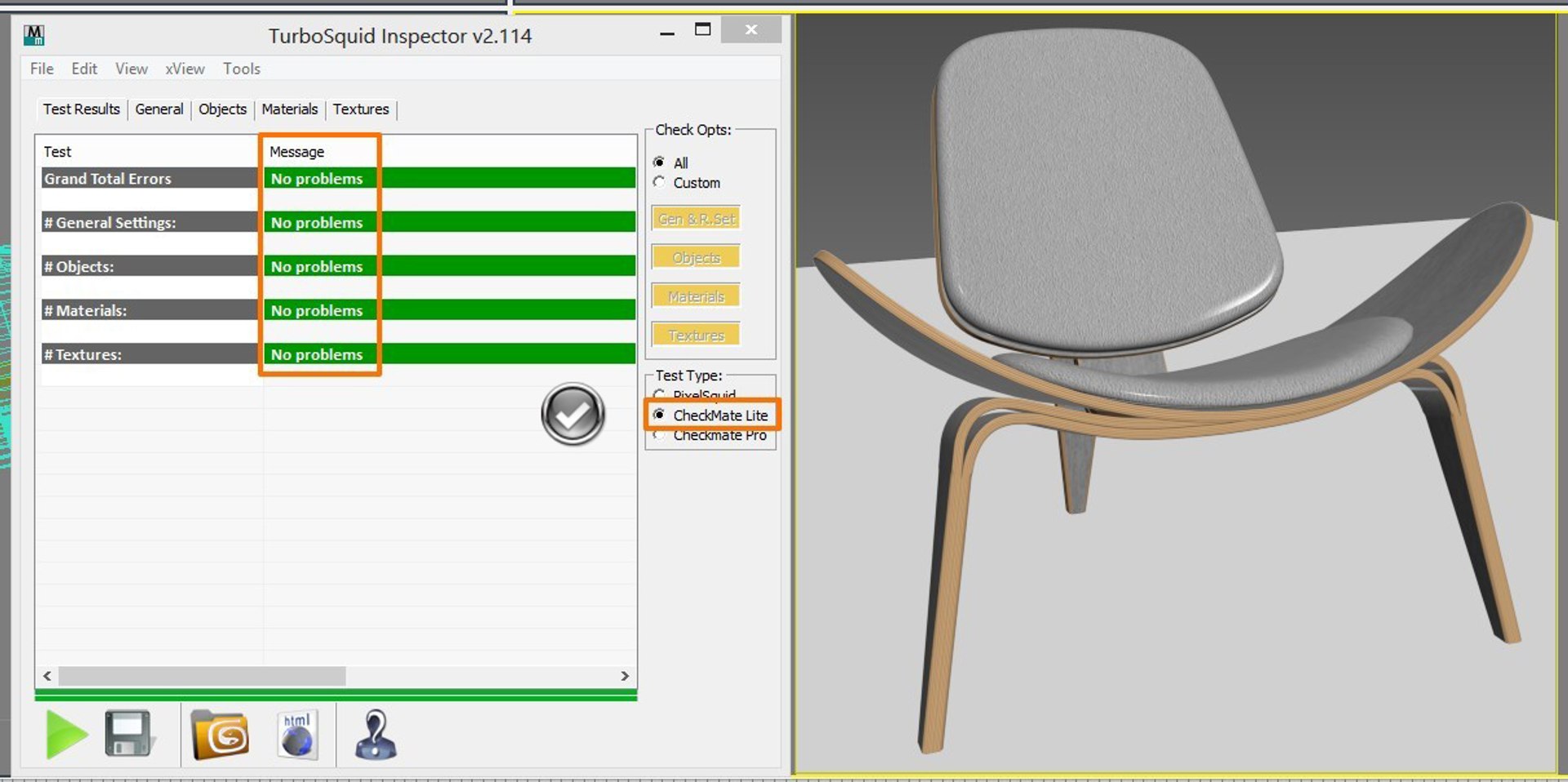Click the app logo in title bar

pos(34,35)
